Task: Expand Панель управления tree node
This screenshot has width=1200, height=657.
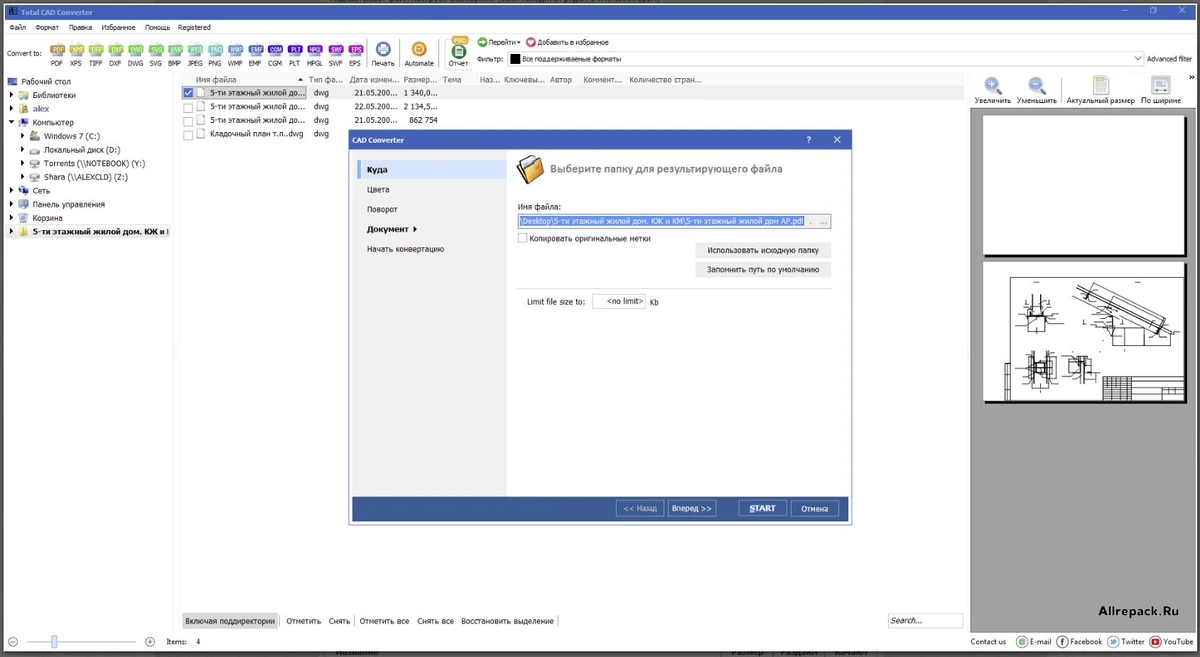Action: tap(12, 204)
